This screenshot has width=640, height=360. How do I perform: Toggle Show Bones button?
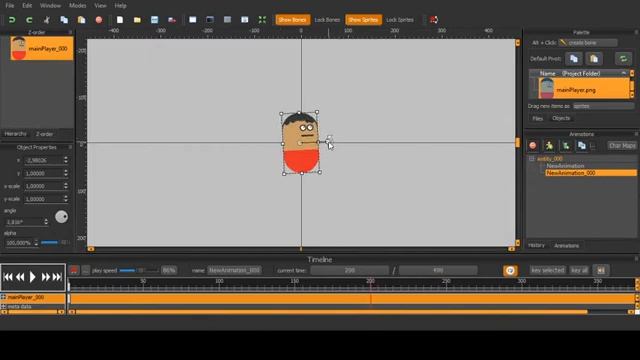point(292,20)
